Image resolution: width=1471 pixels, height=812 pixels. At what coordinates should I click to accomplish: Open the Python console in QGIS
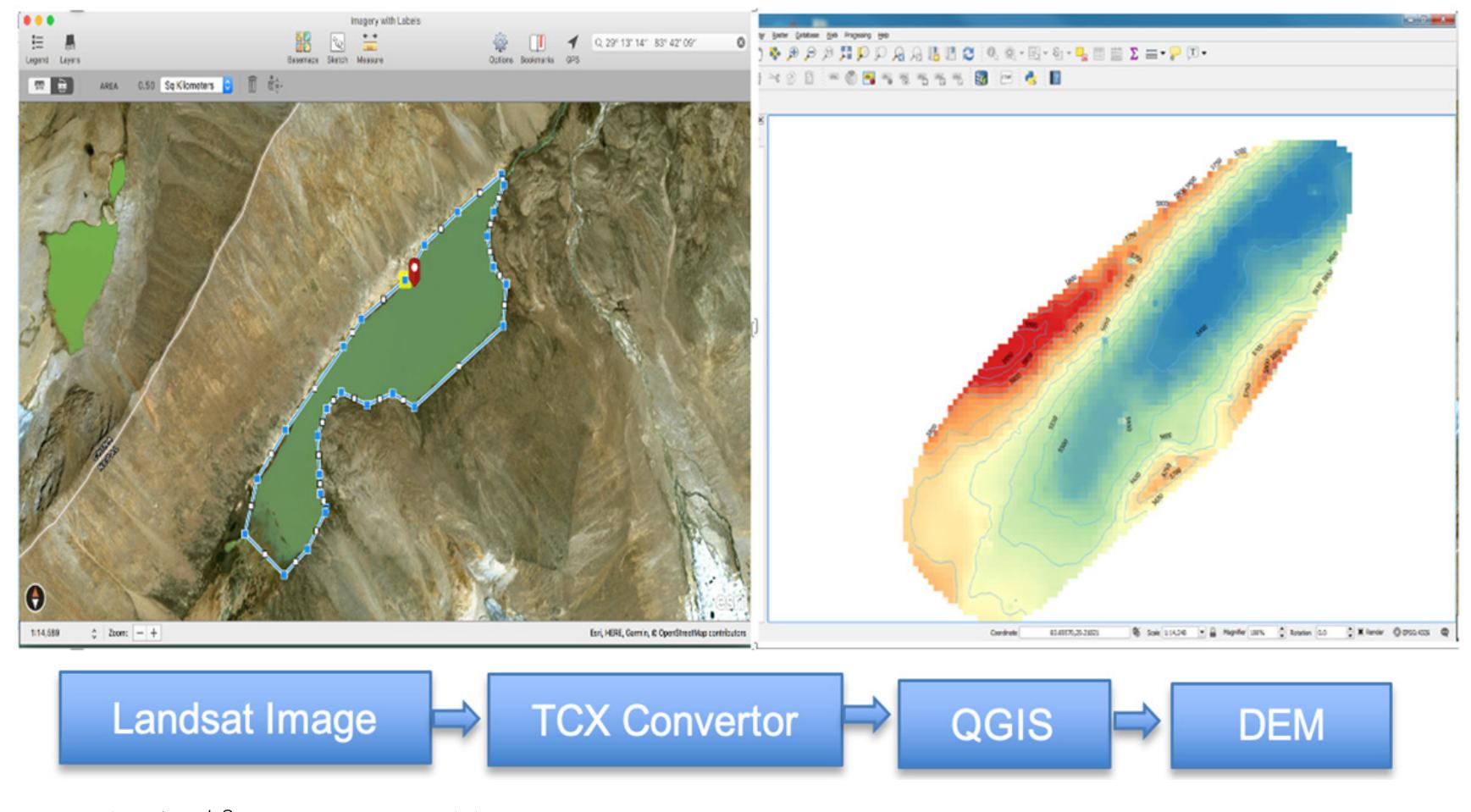pyautogui.click(x=1030, y=79)
